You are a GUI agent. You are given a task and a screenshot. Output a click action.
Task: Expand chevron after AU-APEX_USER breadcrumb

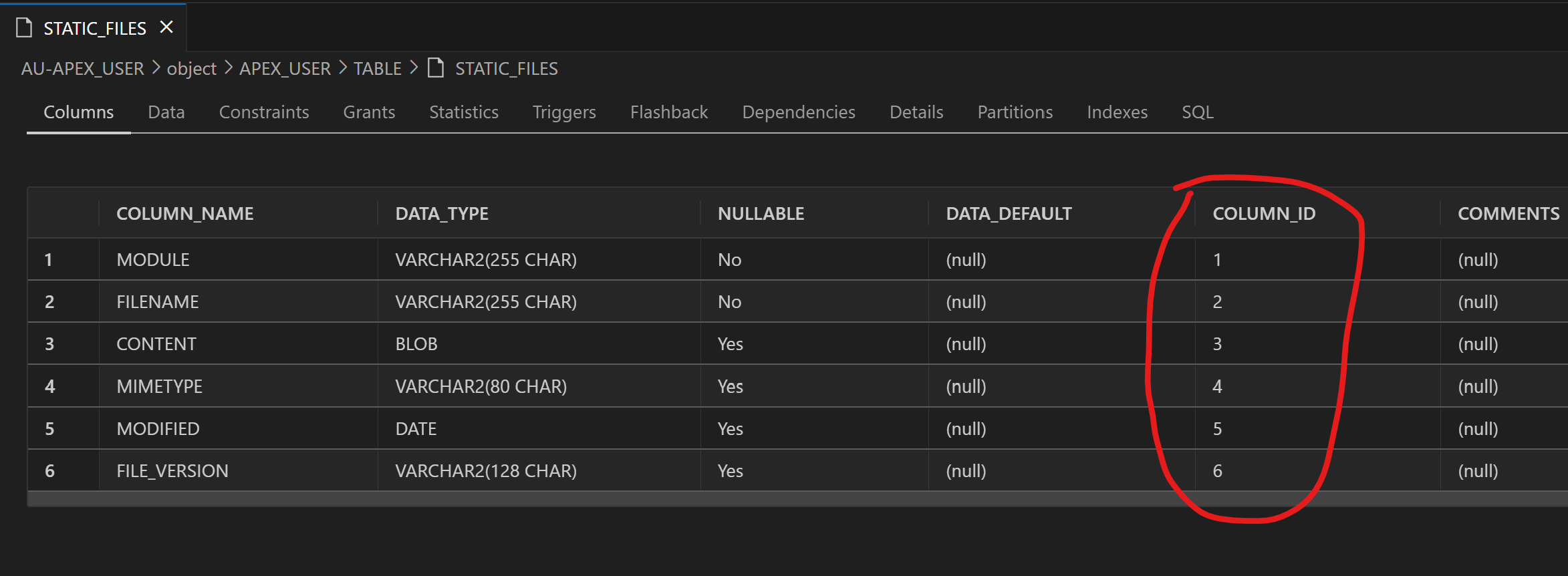click(x=156, y=67)
